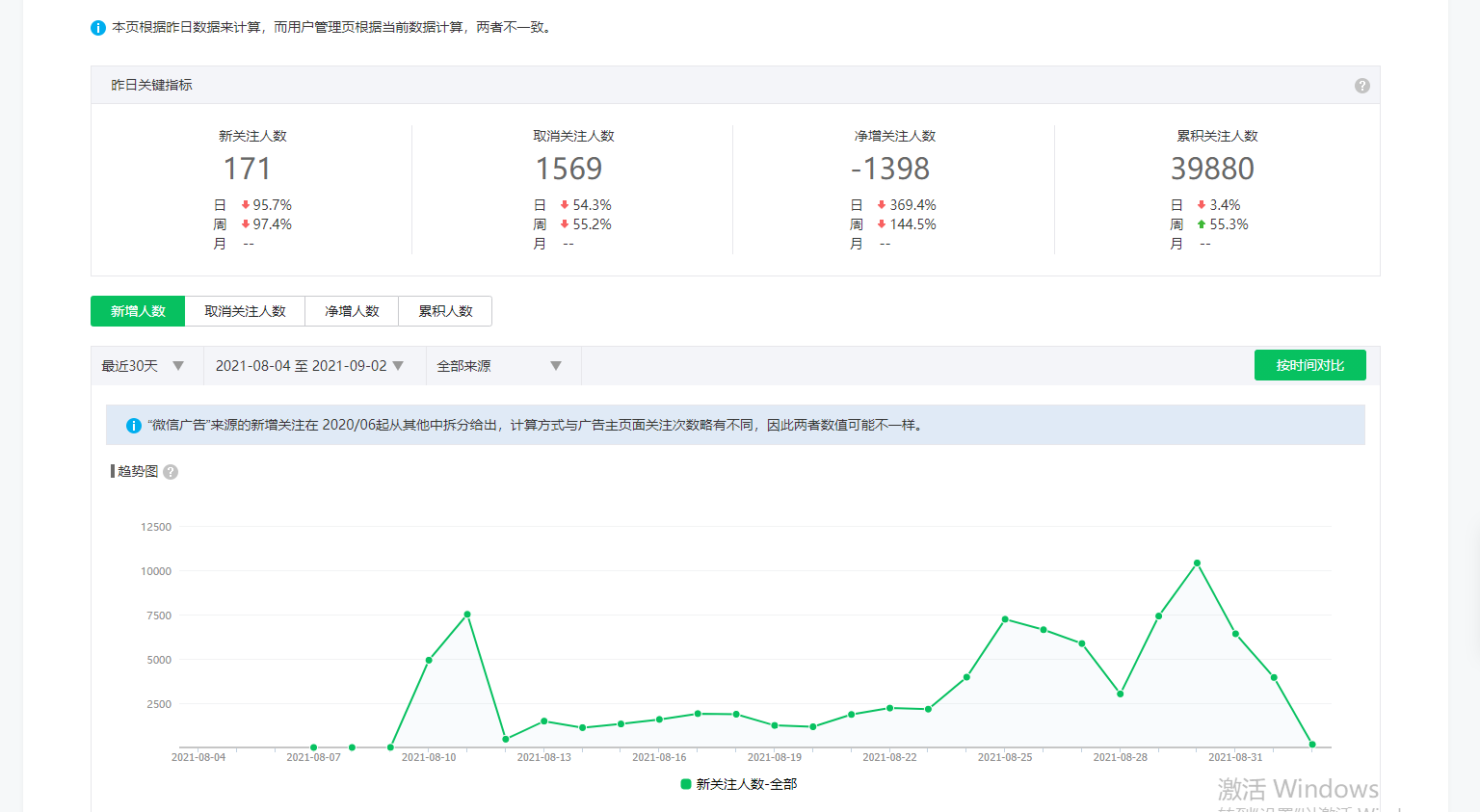Click the red down arrow beside 95.7%
The width and height of the screenshot is (1480, 812).
[246, 205]
